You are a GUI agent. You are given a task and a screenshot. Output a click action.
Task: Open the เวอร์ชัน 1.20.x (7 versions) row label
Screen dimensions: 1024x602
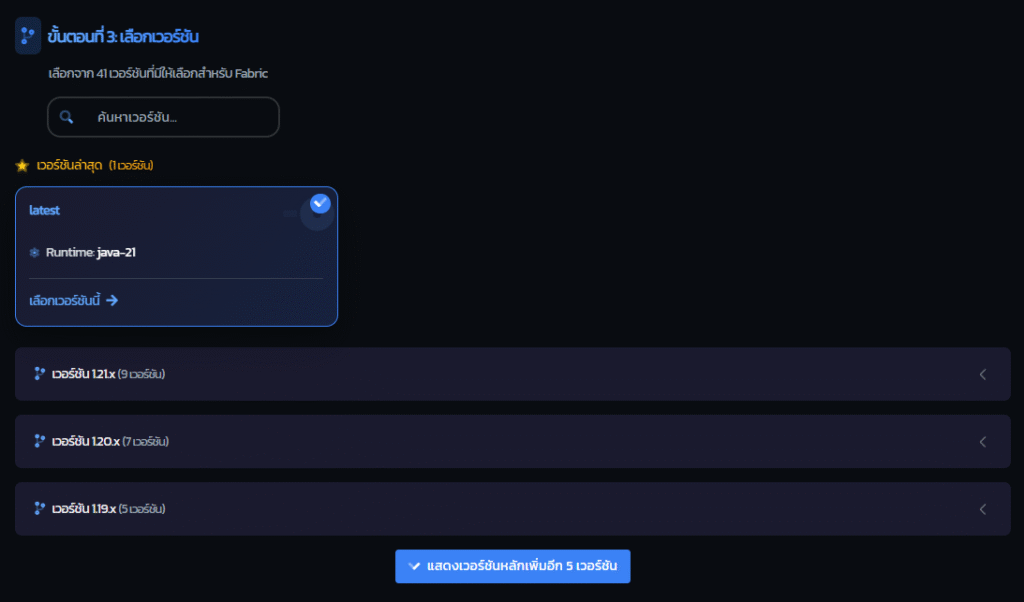click(108, 441)
